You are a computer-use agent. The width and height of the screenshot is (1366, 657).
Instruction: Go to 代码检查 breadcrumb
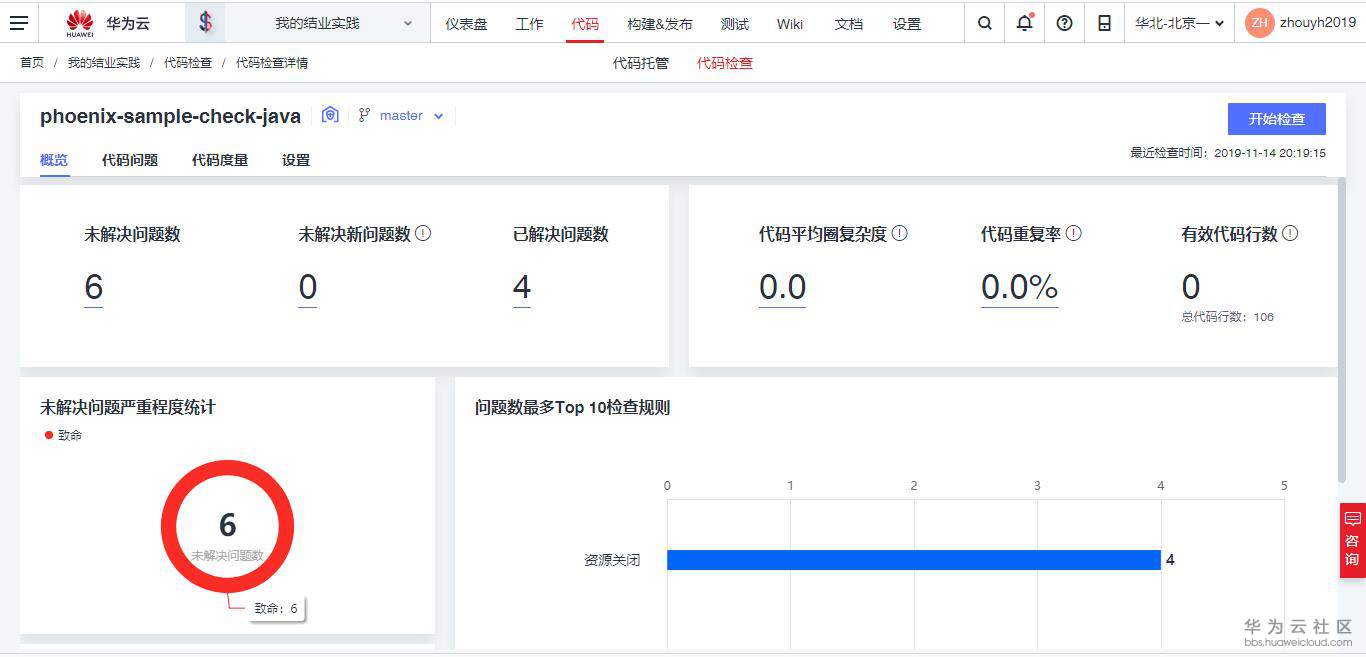(x=188, y=63)
